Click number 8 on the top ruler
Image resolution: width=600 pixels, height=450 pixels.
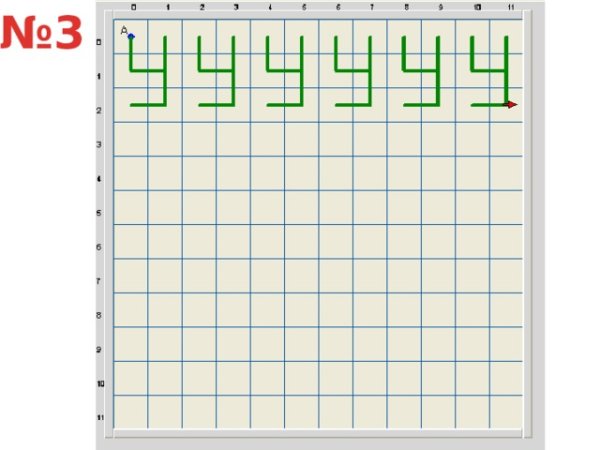click(407, 8)
